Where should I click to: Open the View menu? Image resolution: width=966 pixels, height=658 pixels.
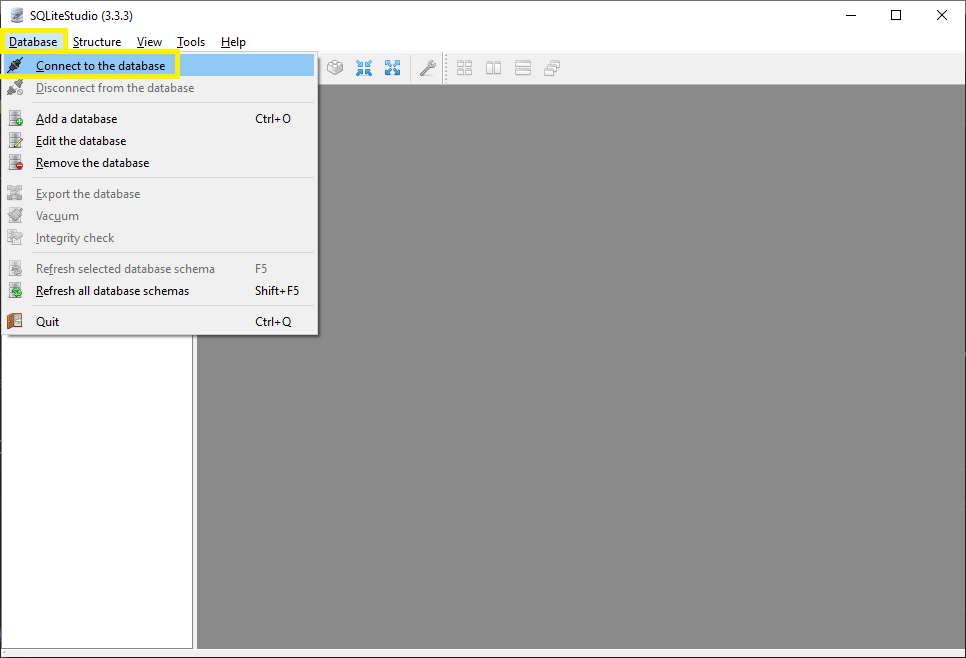tap(149, 42)
